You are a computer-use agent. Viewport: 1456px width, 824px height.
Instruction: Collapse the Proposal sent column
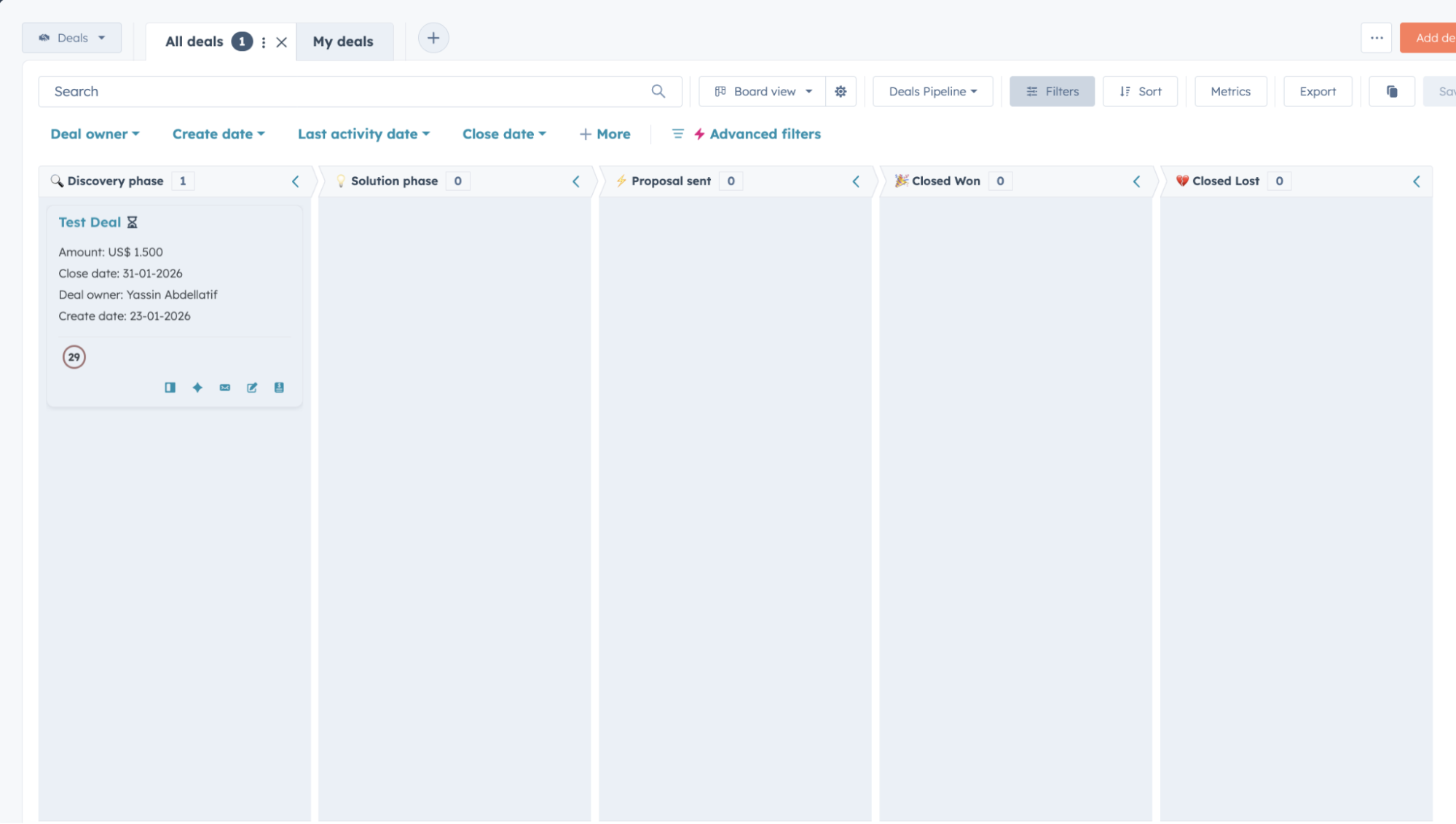click(856, 181)
